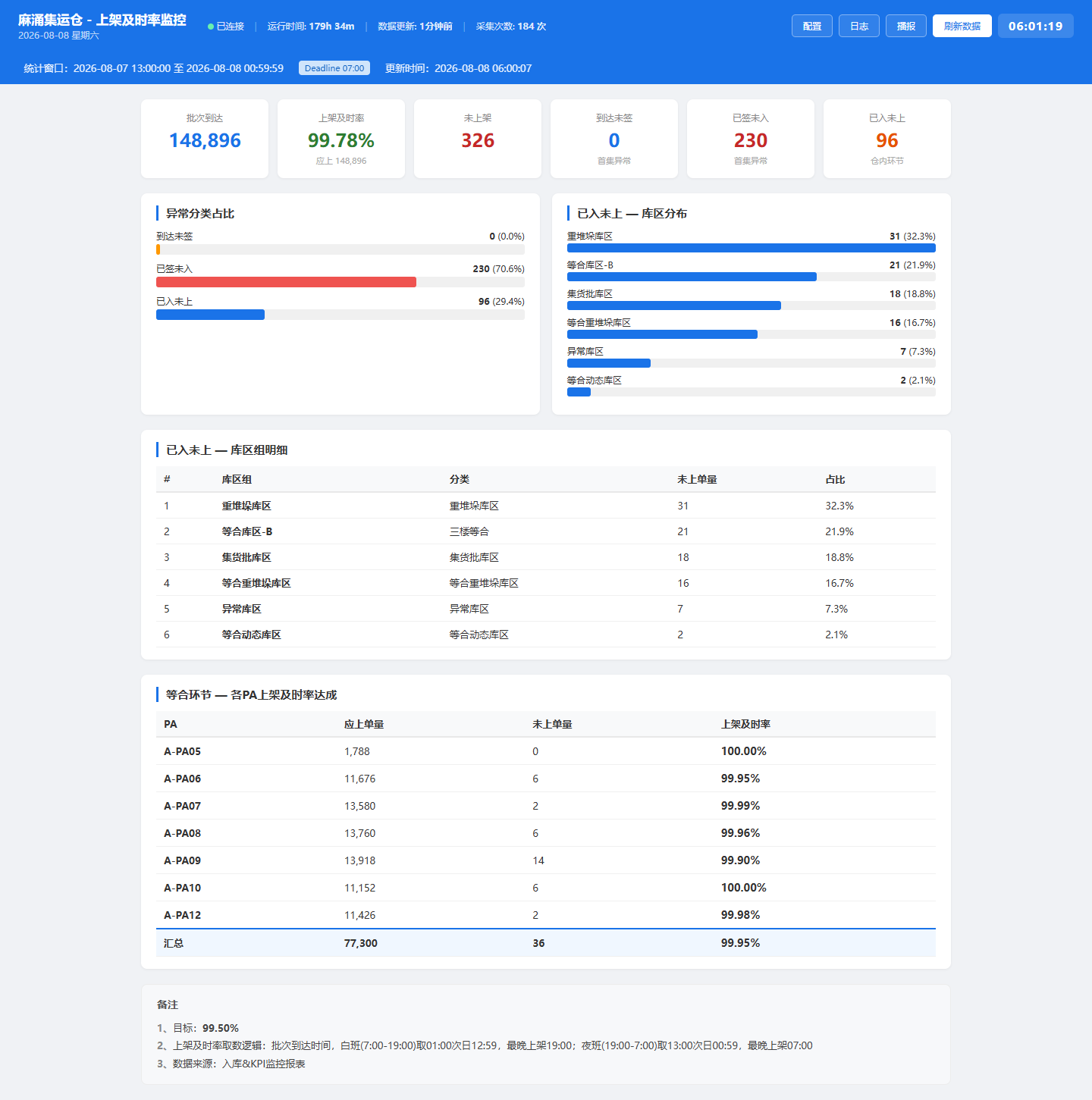1092x1100 pixels.
Task: Select the 已签未入 230 card
Action: [x=751, y=139]
